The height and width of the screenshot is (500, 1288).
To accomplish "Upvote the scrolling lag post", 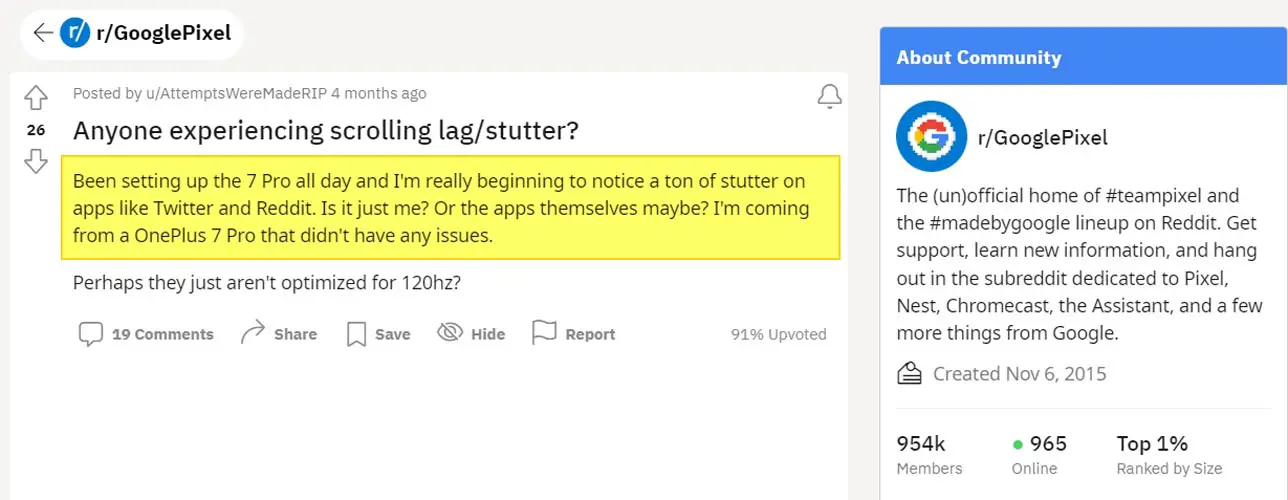I will click(36, 98).
